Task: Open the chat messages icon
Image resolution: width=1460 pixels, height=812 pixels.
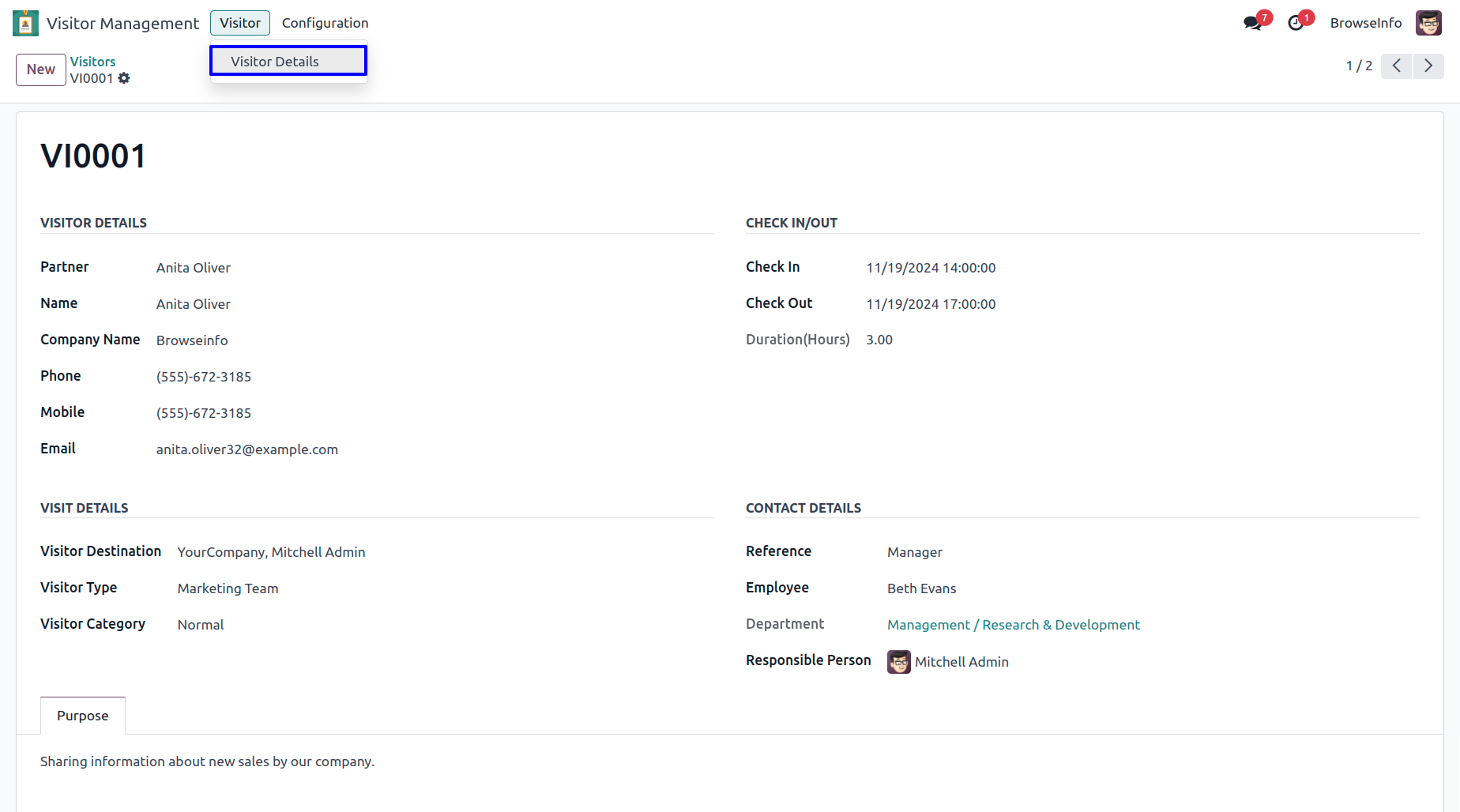Action: [x=1252, y=23]
